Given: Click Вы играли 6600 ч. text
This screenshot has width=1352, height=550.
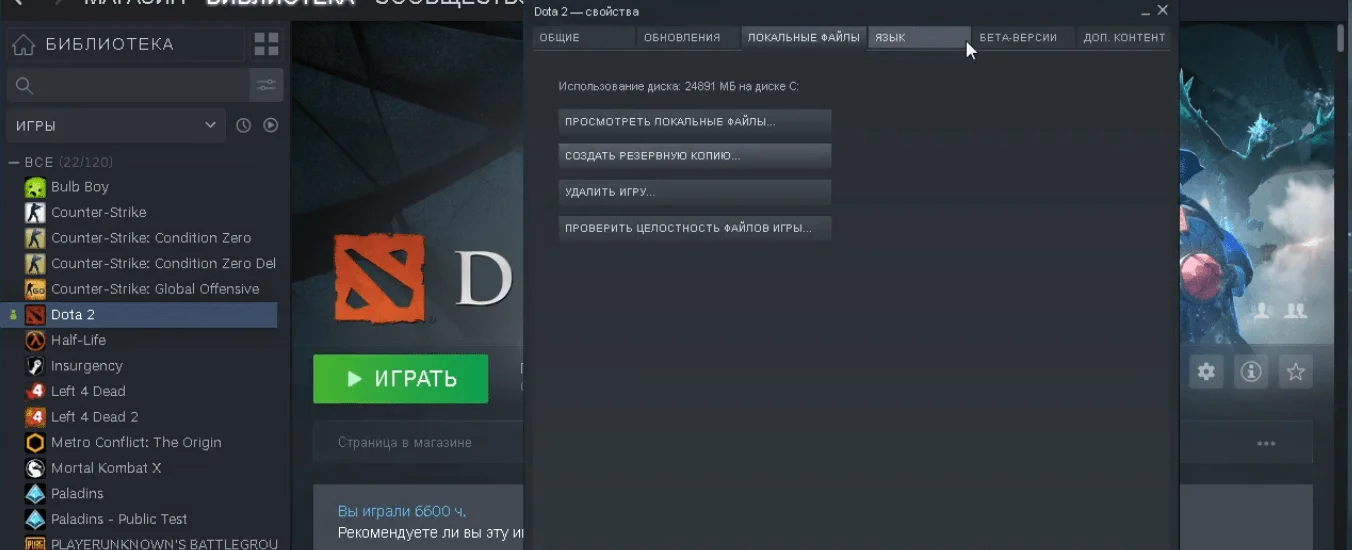Looking at the screenshot, I should tap(402, 511).
